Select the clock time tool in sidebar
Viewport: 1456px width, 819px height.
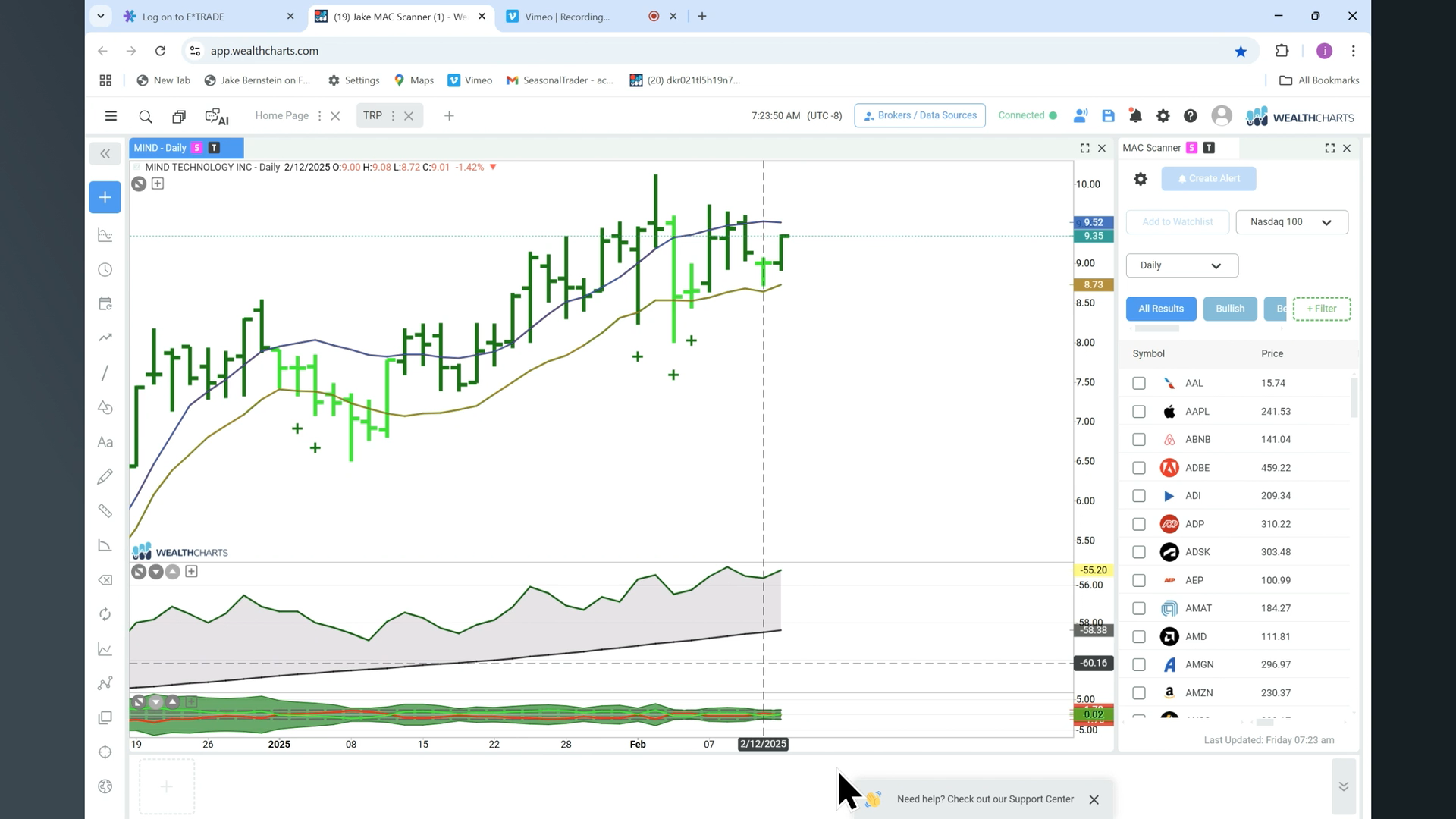tap(105, 270)
